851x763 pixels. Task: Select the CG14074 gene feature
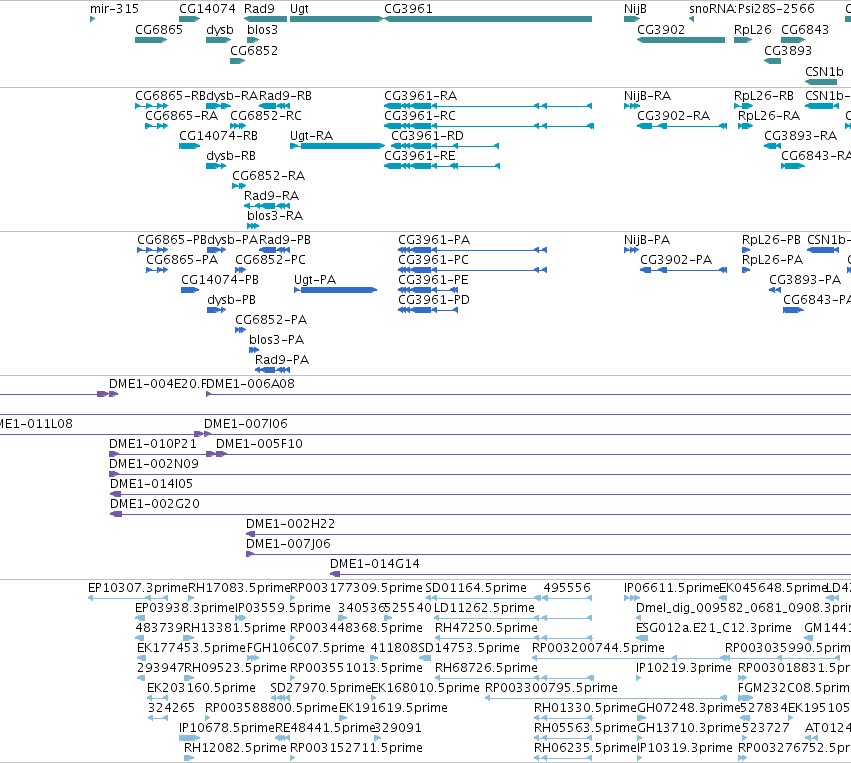[189, 19]
